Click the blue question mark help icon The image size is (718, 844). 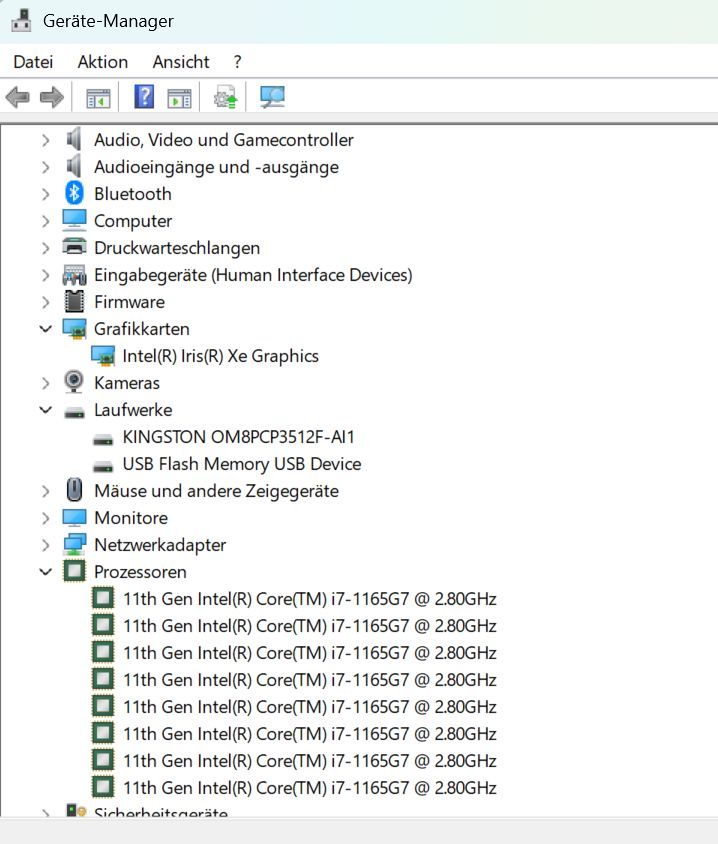pos(144,97)
